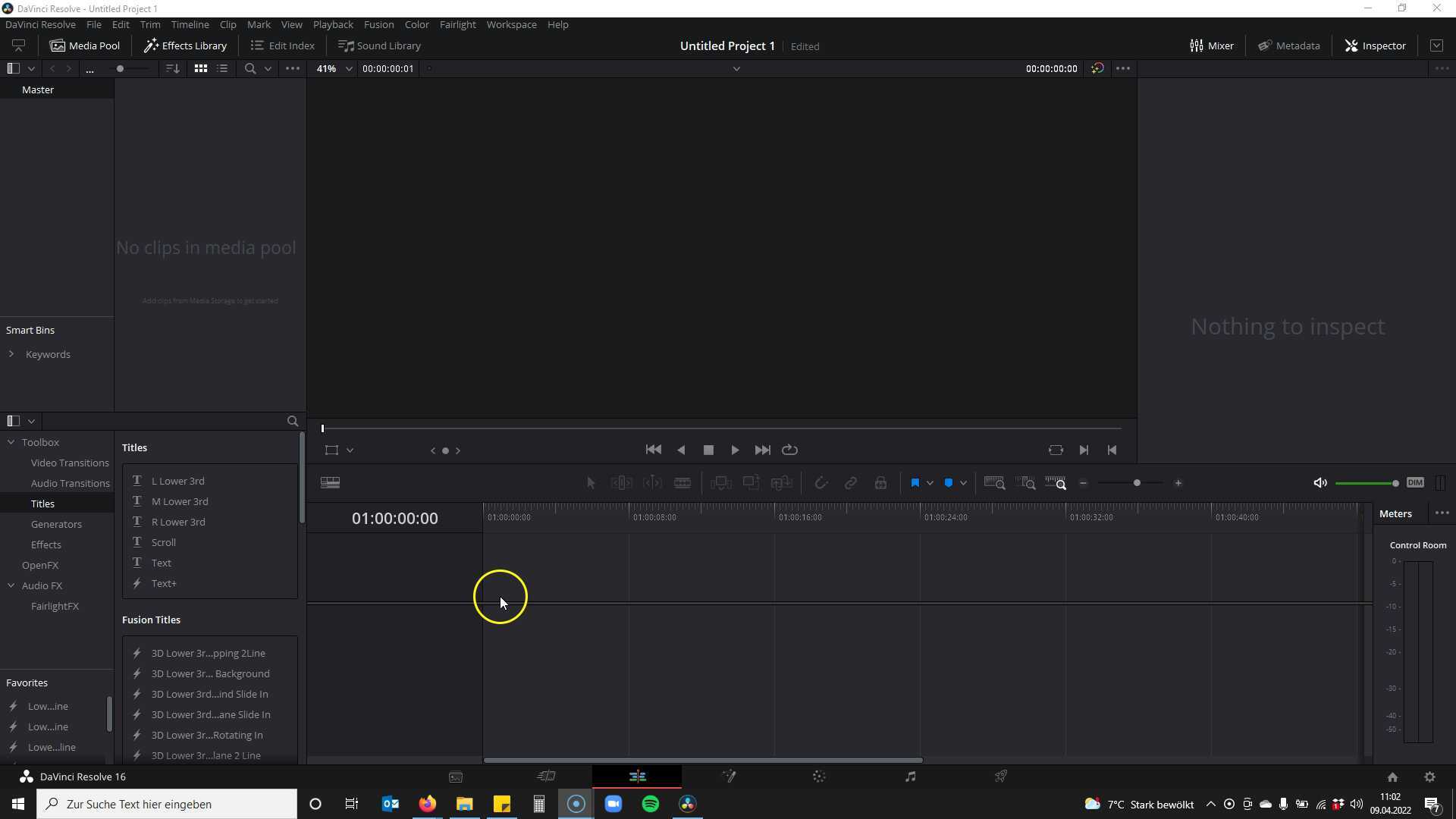Open the Fusion menu
This screenshot has width=1456, height=819.
point(378,24)
